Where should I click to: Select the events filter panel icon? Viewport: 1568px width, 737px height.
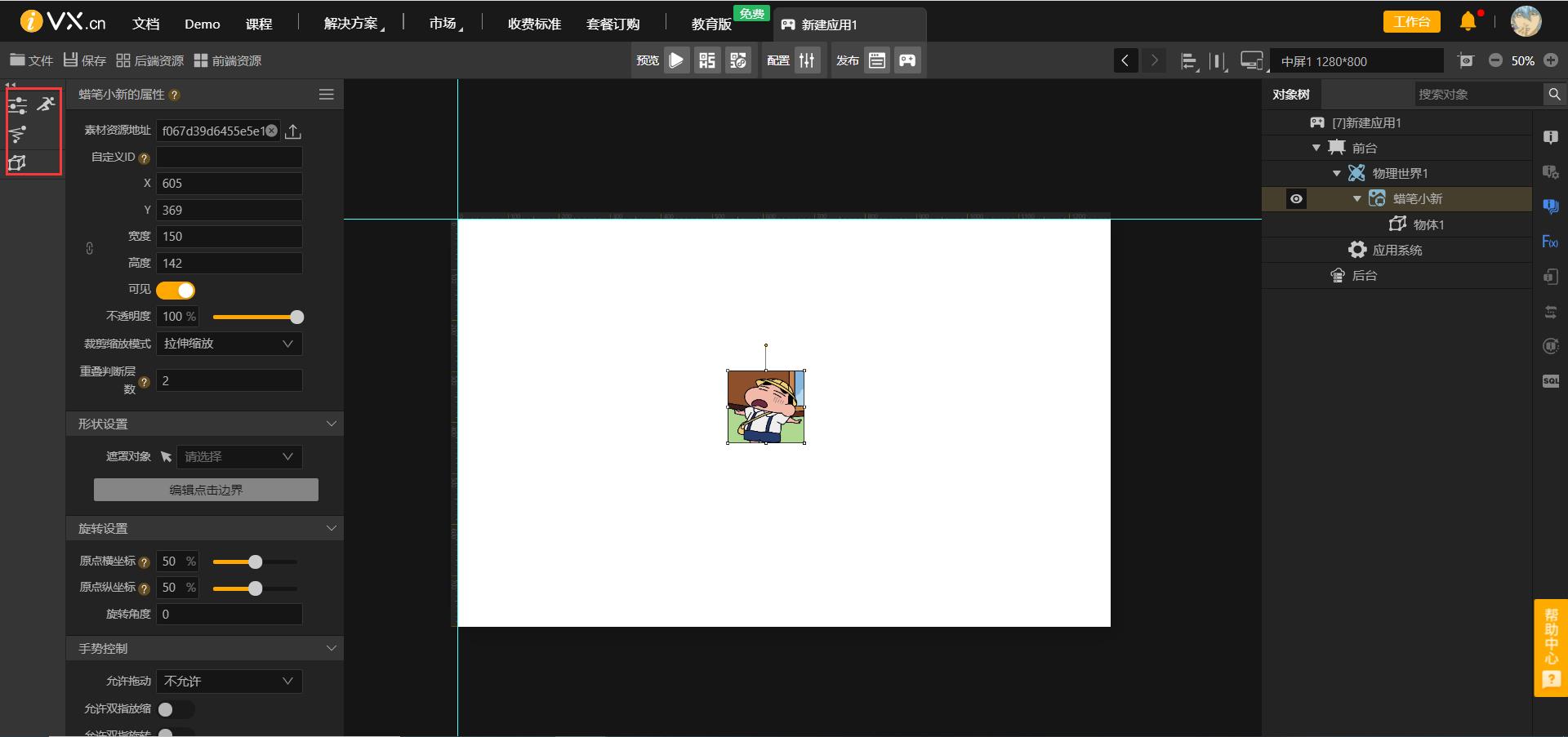coord(18,134)
